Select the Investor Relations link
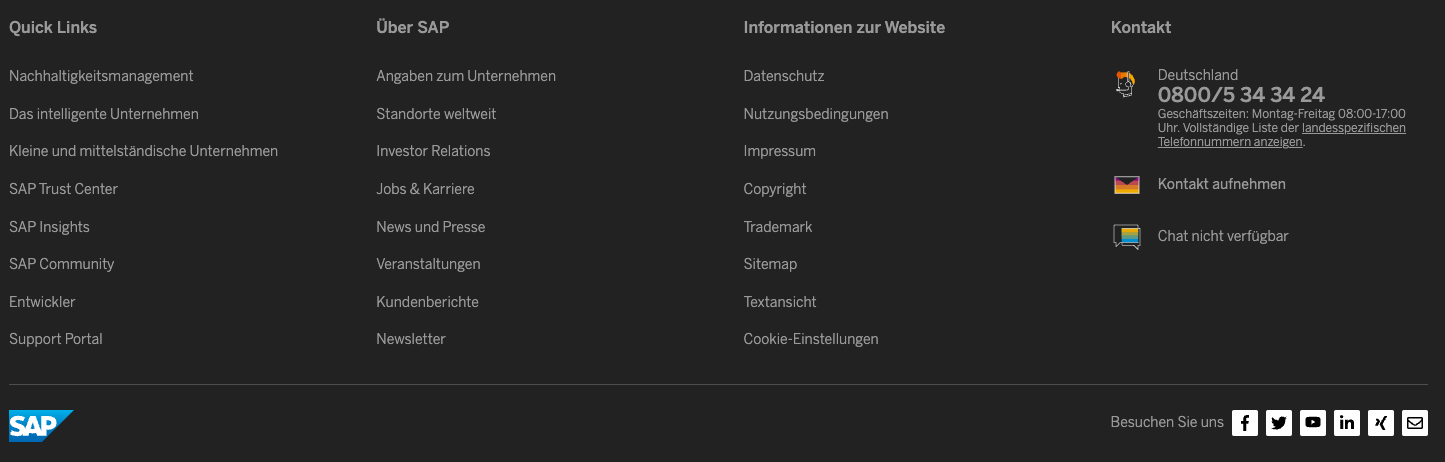 pos(433,151)
